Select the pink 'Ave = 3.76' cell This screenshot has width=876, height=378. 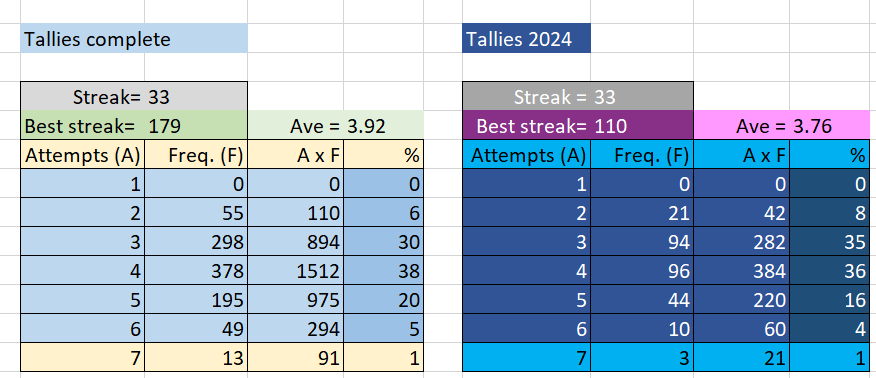(784, 126)
